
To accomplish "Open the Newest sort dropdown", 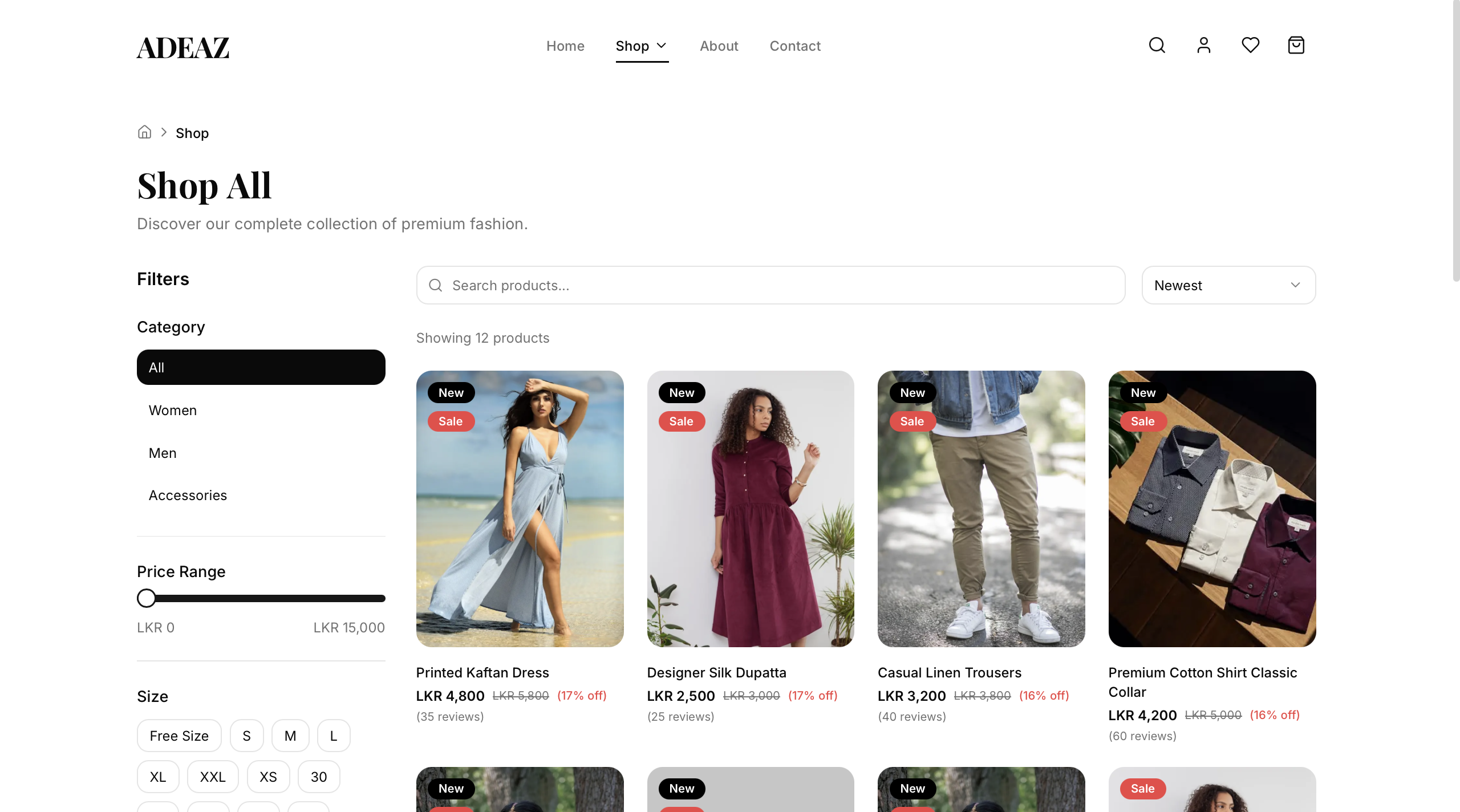I will (x=1228, y=285).
